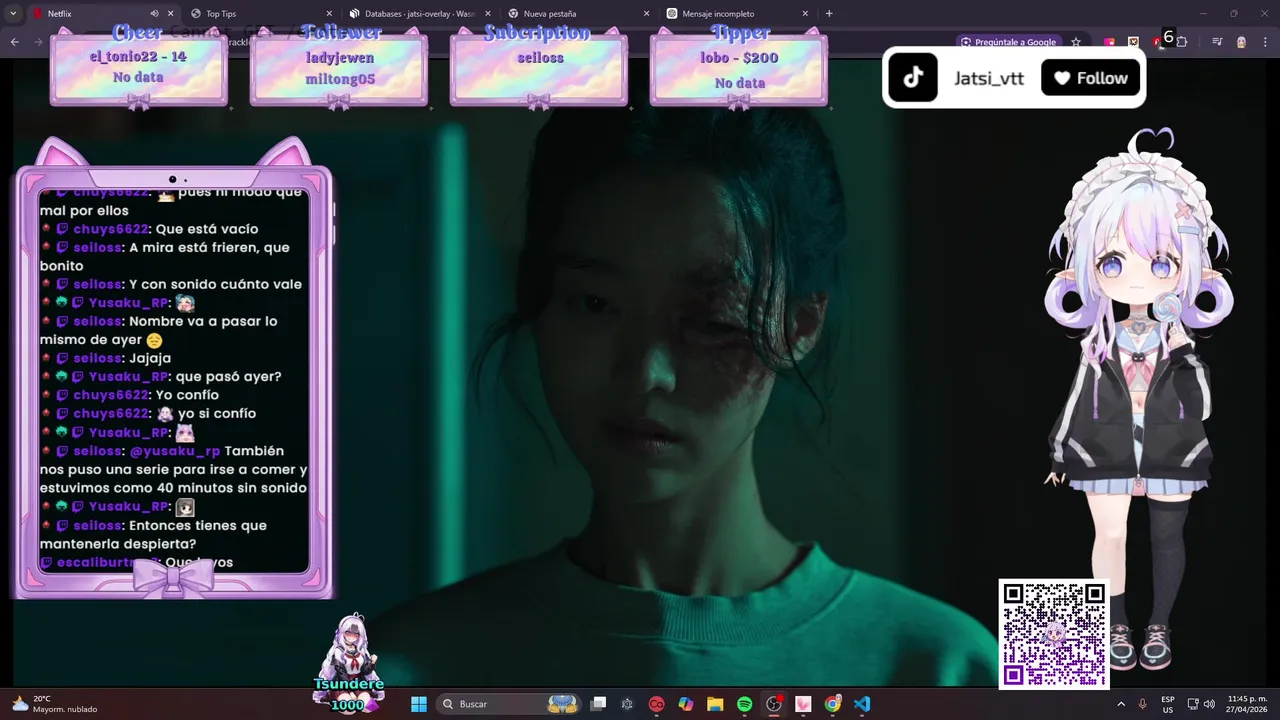
Task: Open Spotify from the taskbar
Action: (745, 704)
